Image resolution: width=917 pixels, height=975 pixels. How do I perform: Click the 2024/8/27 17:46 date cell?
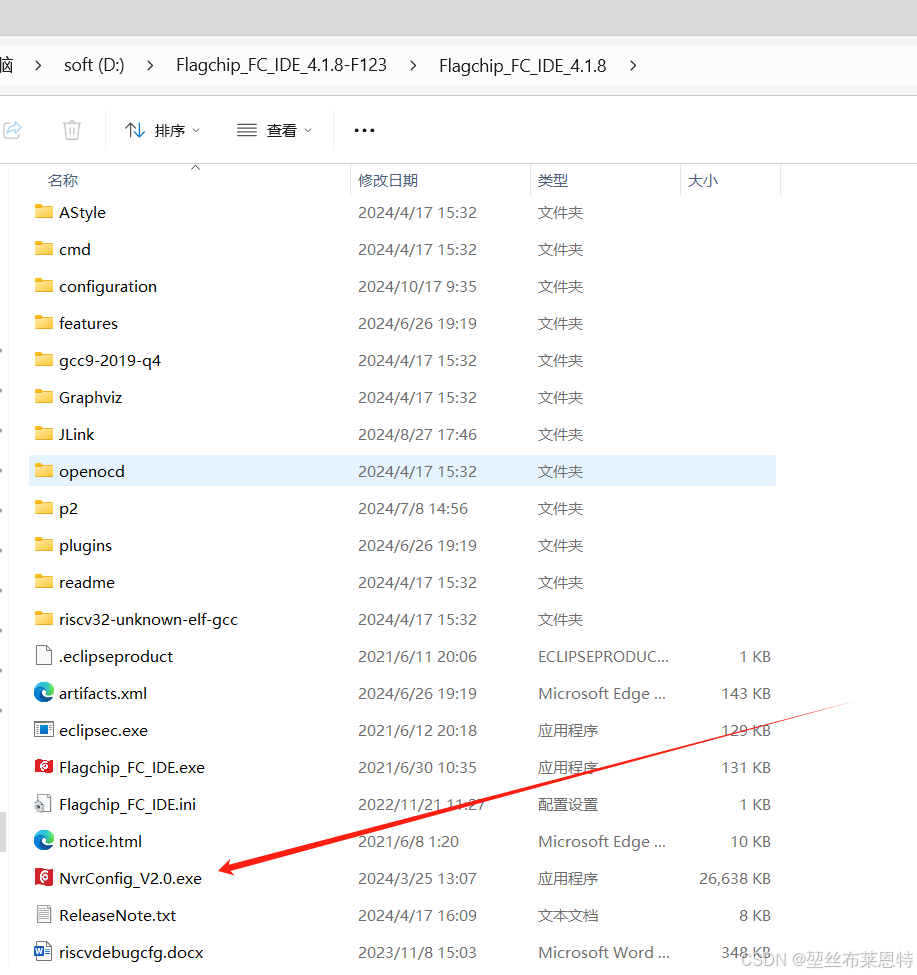tap(417, 435)
